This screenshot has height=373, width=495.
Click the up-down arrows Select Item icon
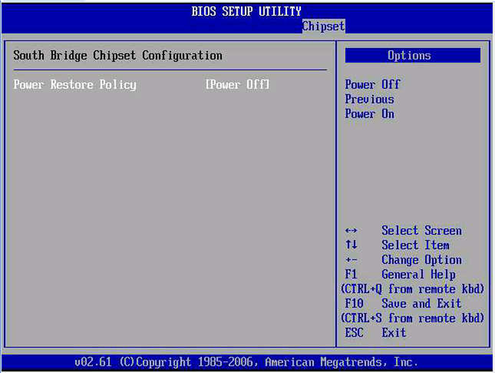point(351,245)
